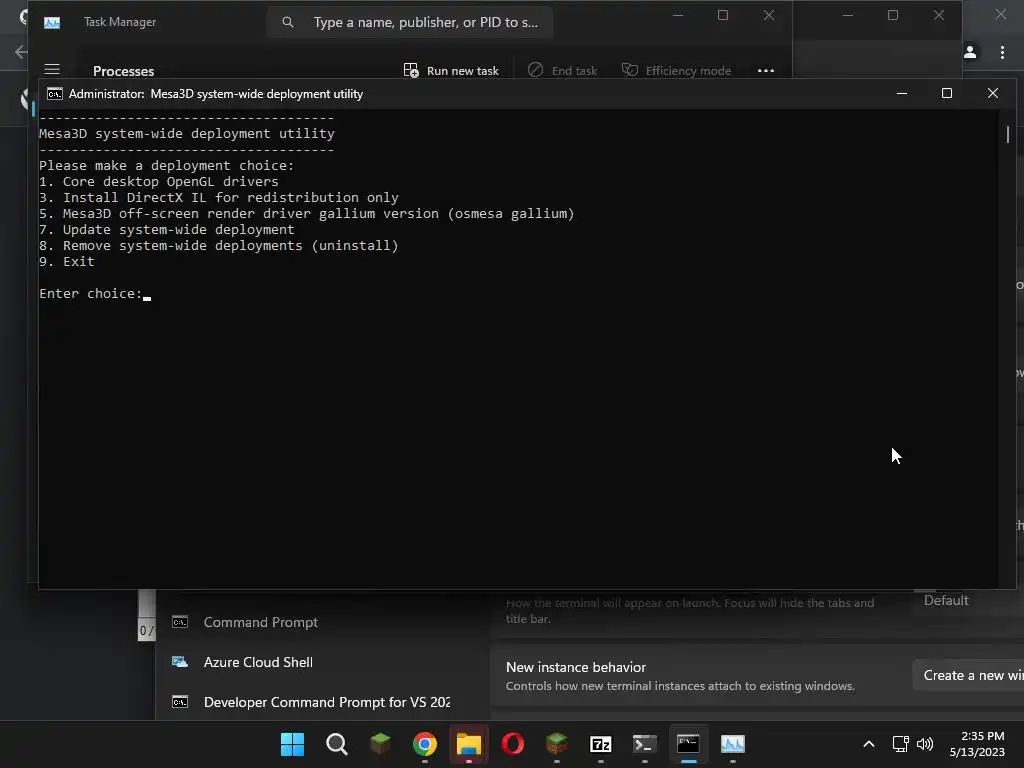This screenshot has width=1024, height=768.
Task: Click the Mesa3D console title icon
Action: point(55,94)
